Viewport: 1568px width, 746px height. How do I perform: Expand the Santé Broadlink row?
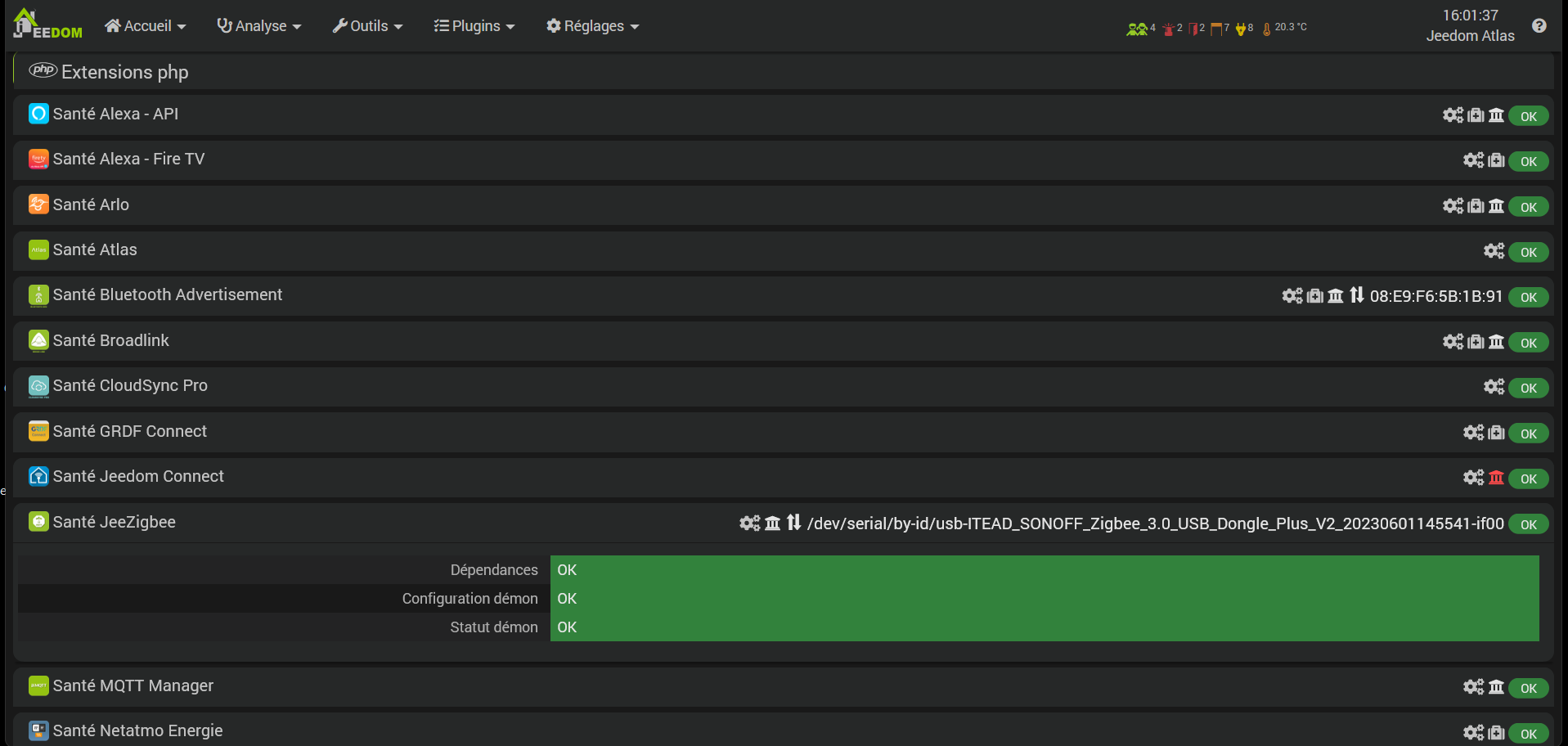[x=784, y=341]
